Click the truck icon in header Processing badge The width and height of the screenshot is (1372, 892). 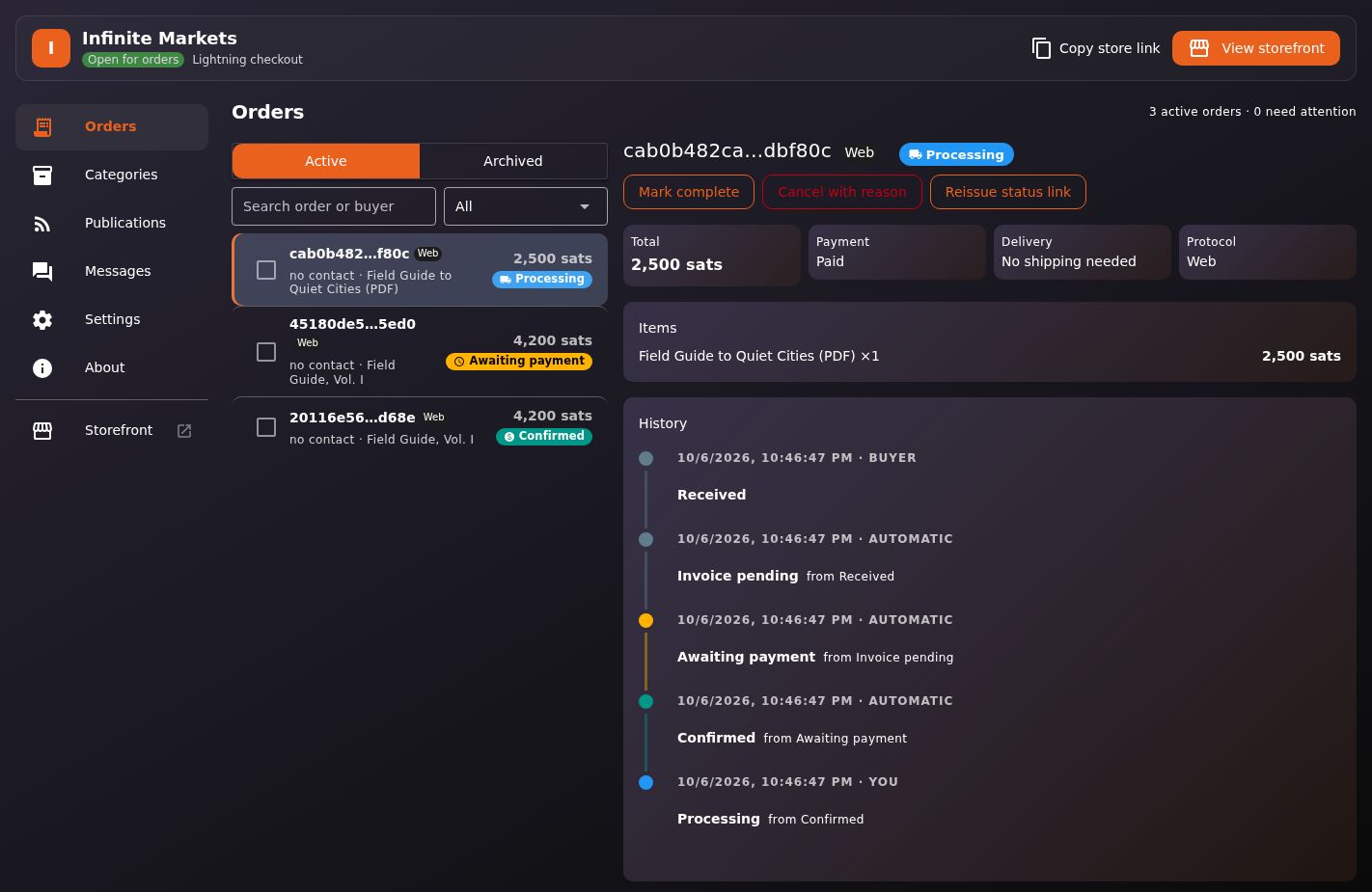915,154
